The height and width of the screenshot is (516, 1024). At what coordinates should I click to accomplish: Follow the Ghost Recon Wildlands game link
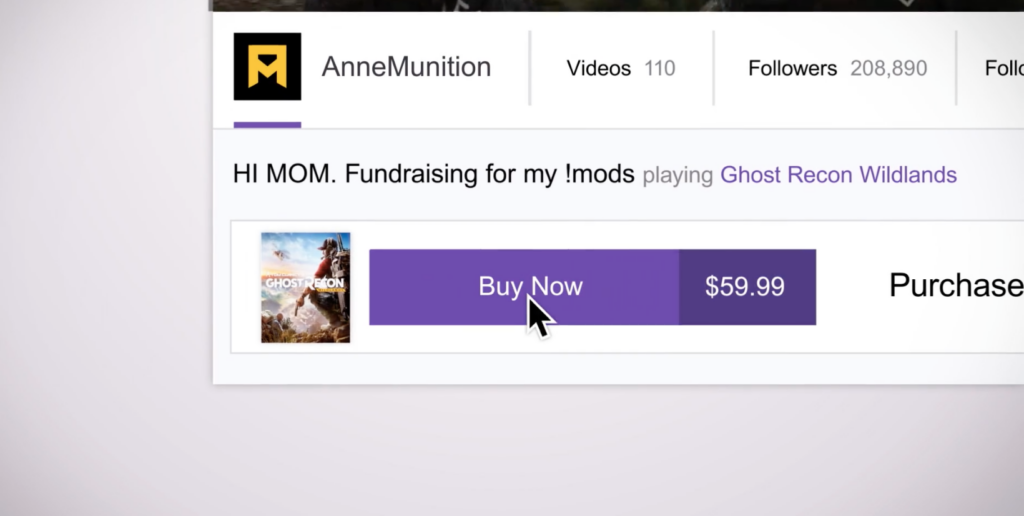(838, 175)
